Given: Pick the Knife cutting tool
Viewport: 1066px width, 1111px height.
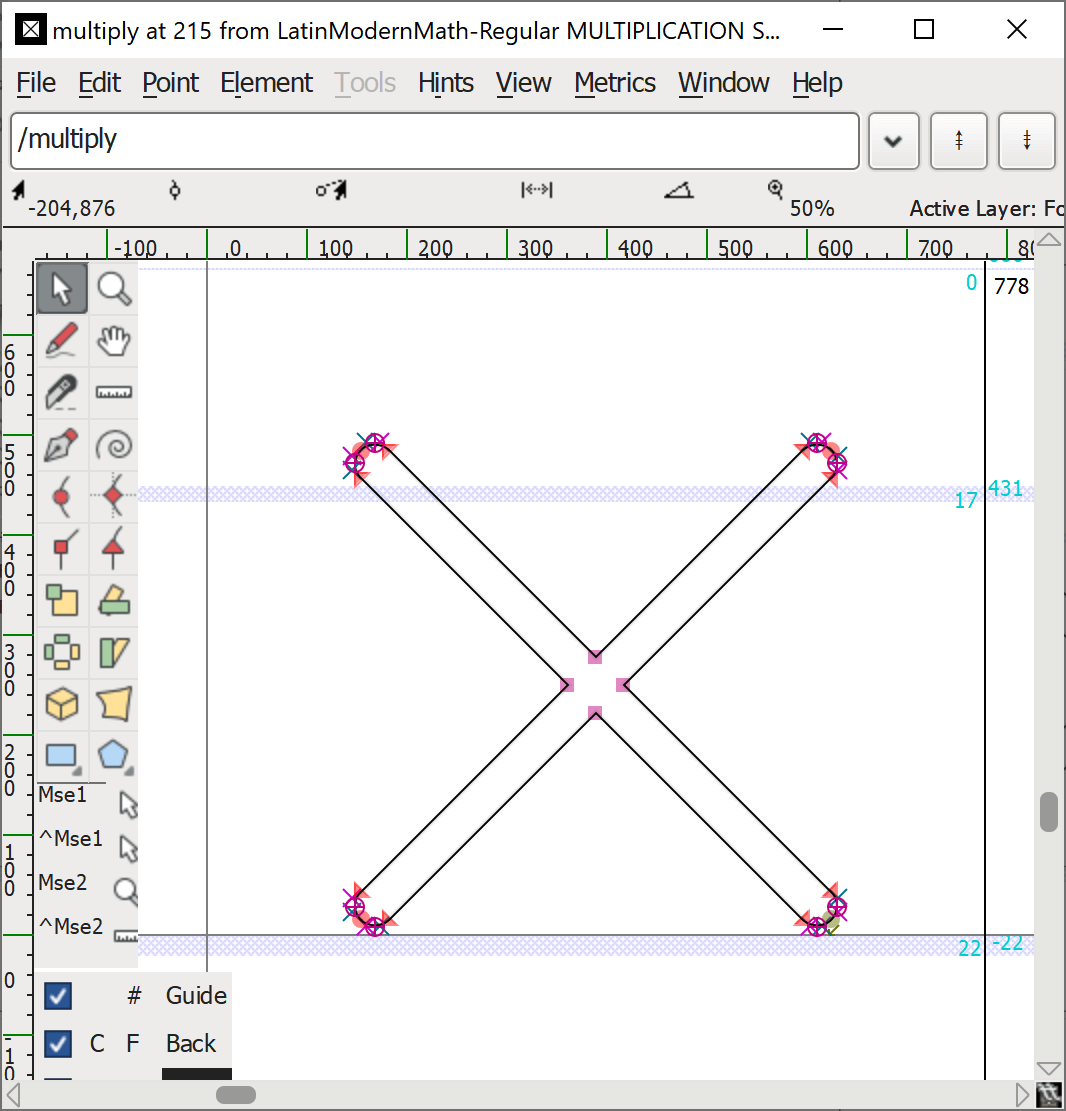Looking at the screenshot, I should 62,392.
